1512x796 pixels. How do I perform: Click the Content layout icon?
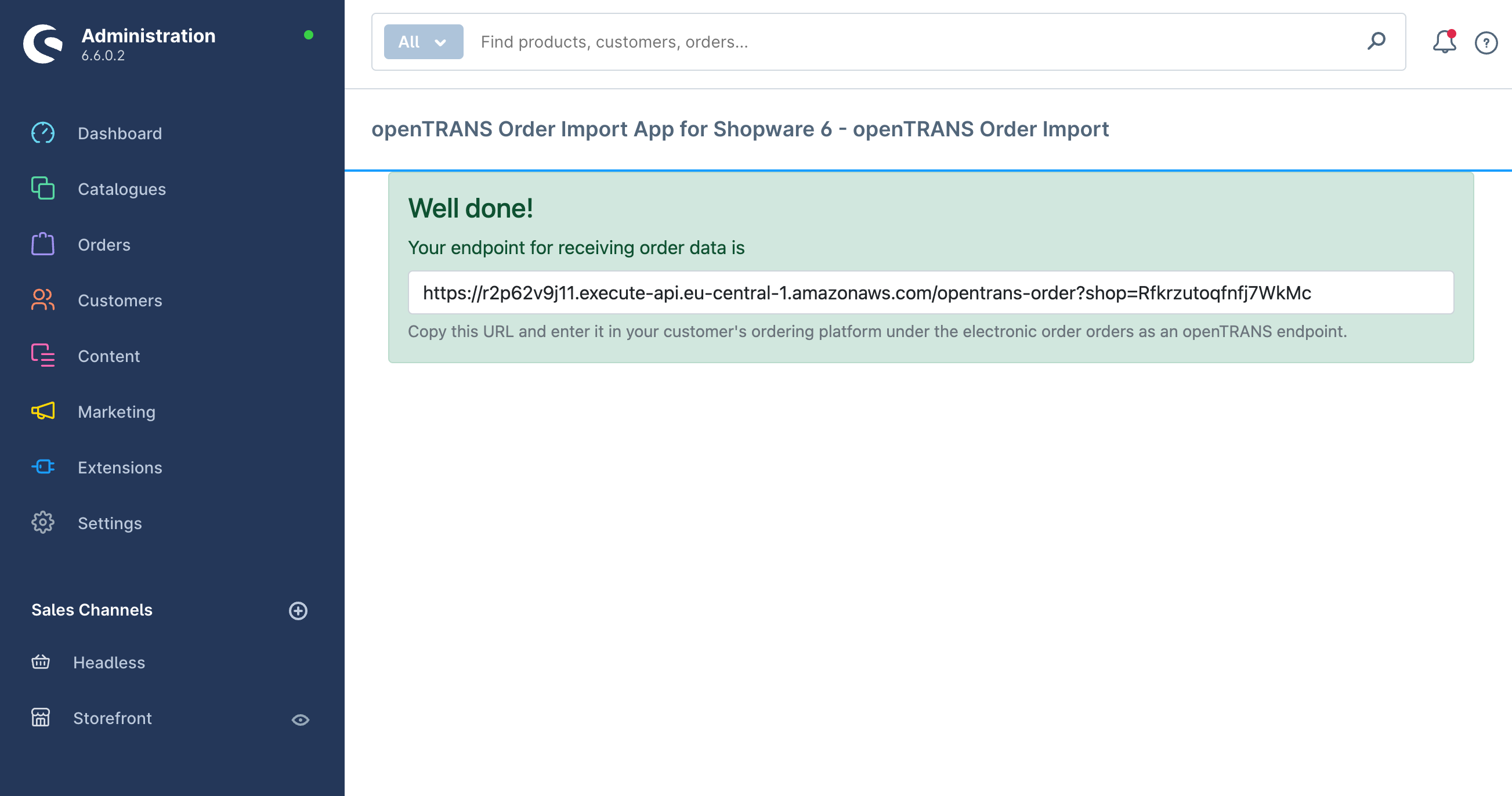point(43,356)
